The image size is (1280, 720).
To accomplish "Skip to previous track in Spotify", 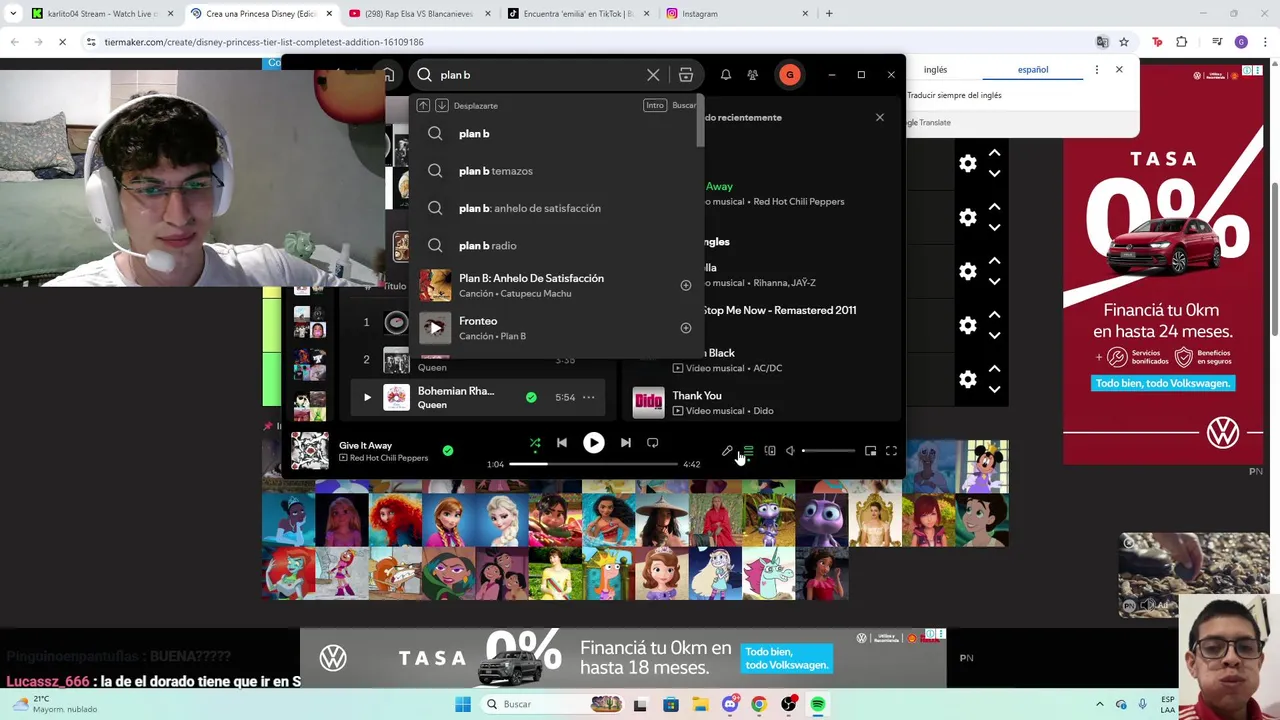I will [562, 443].
